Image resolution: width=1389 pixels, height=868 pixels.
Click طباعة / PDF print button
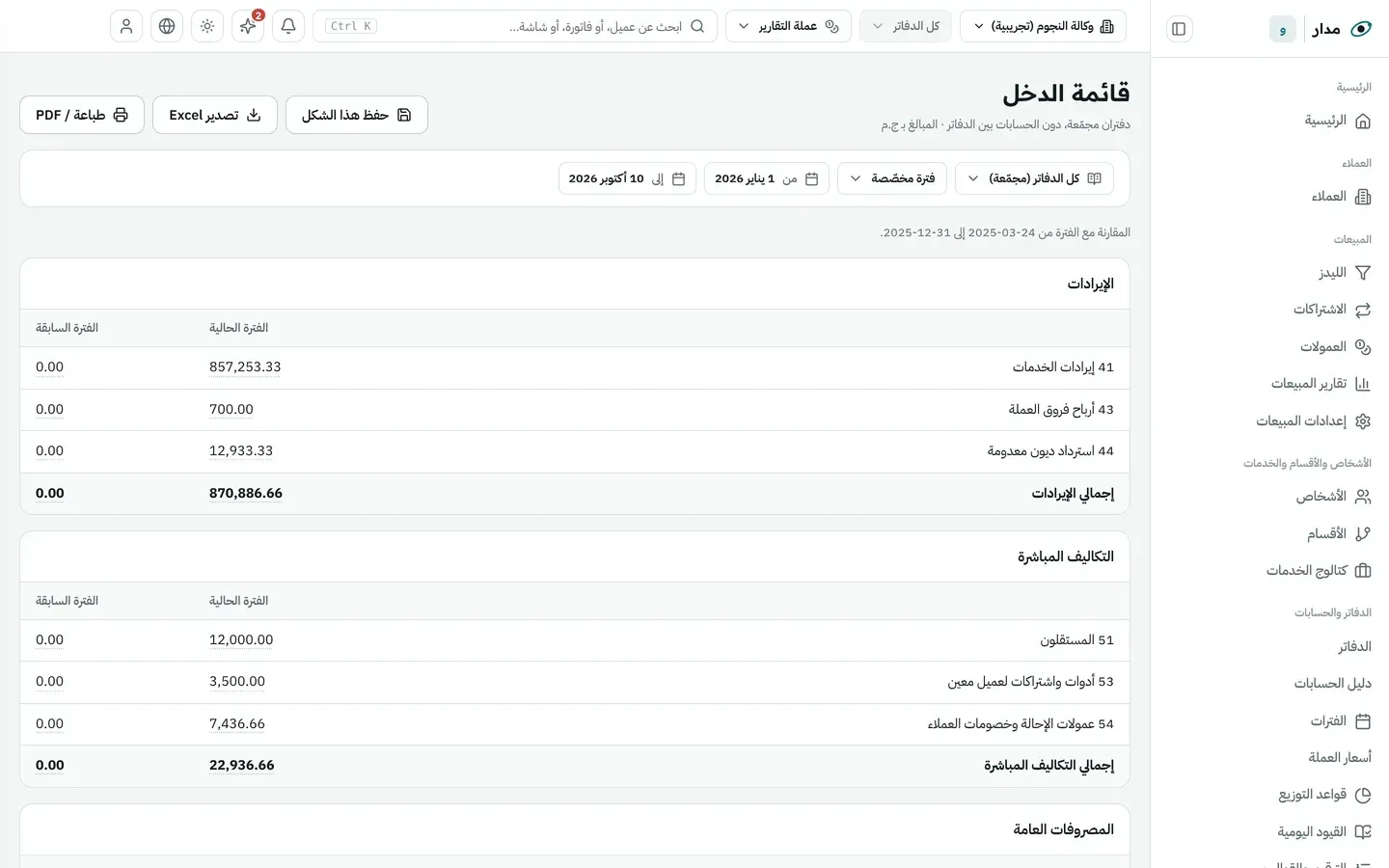click(82, 115)
